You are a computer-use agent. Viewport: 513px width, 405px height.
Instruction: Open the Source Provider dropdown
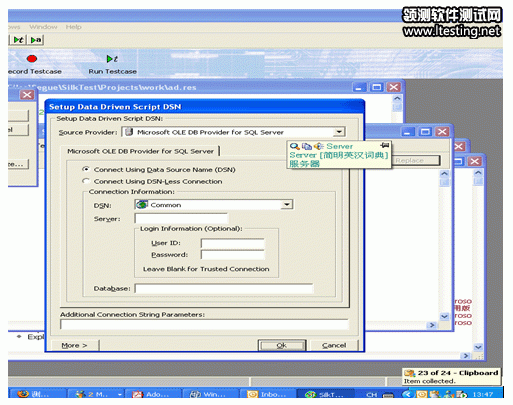(x=339, y=132)
